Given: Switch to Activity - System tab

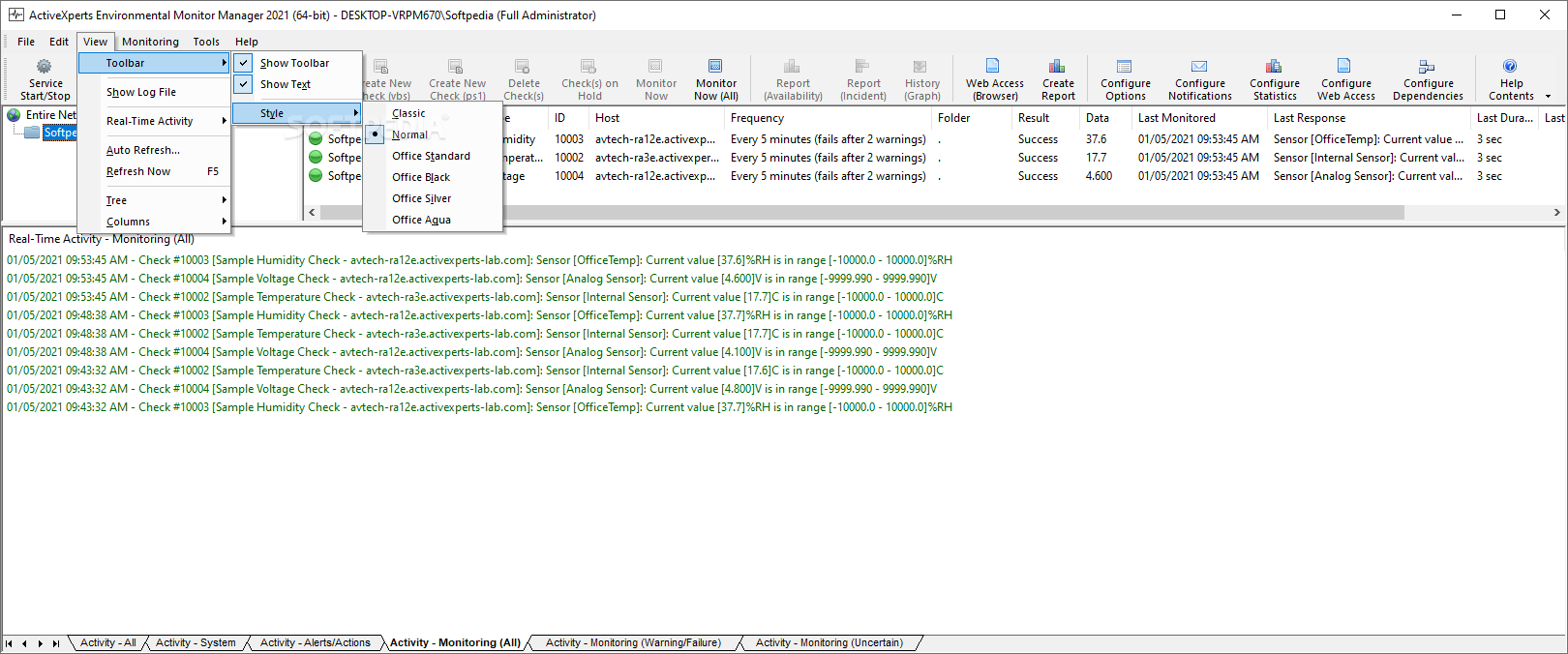Looking at the screenshot, I should pyautogui.click(x=196, y=642).
